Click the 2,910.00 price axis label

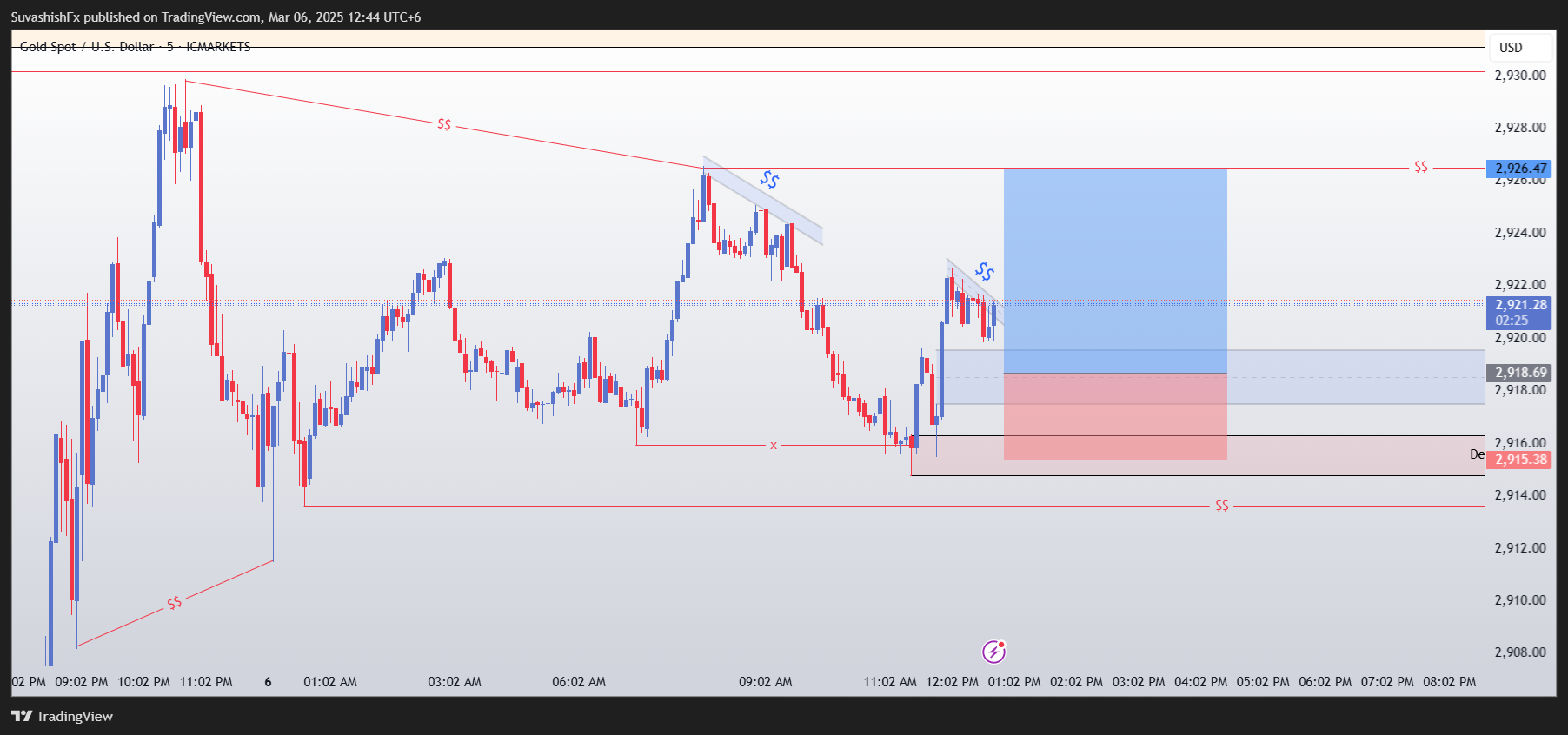(1520, 600)
